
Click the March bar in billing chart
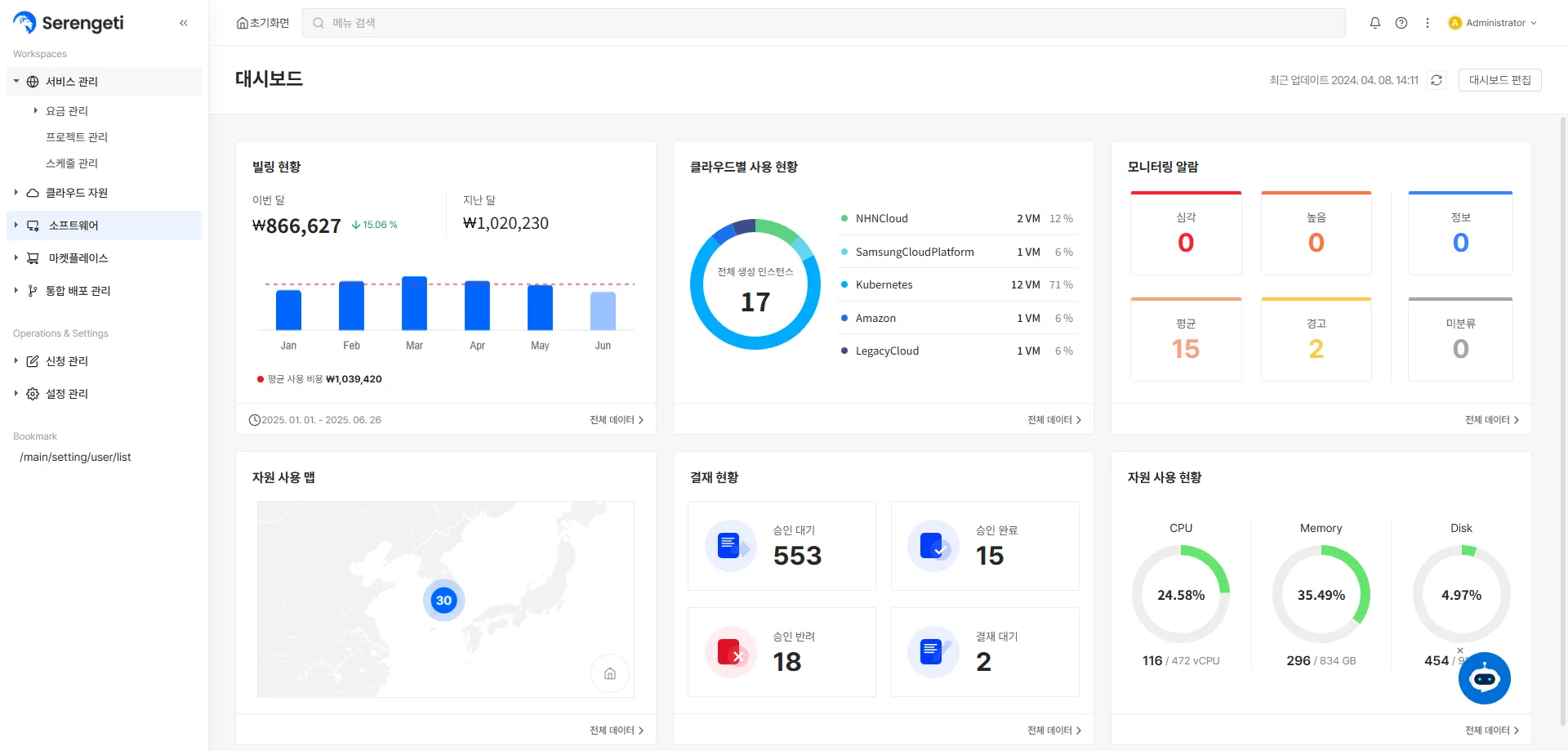coord(414,303)
